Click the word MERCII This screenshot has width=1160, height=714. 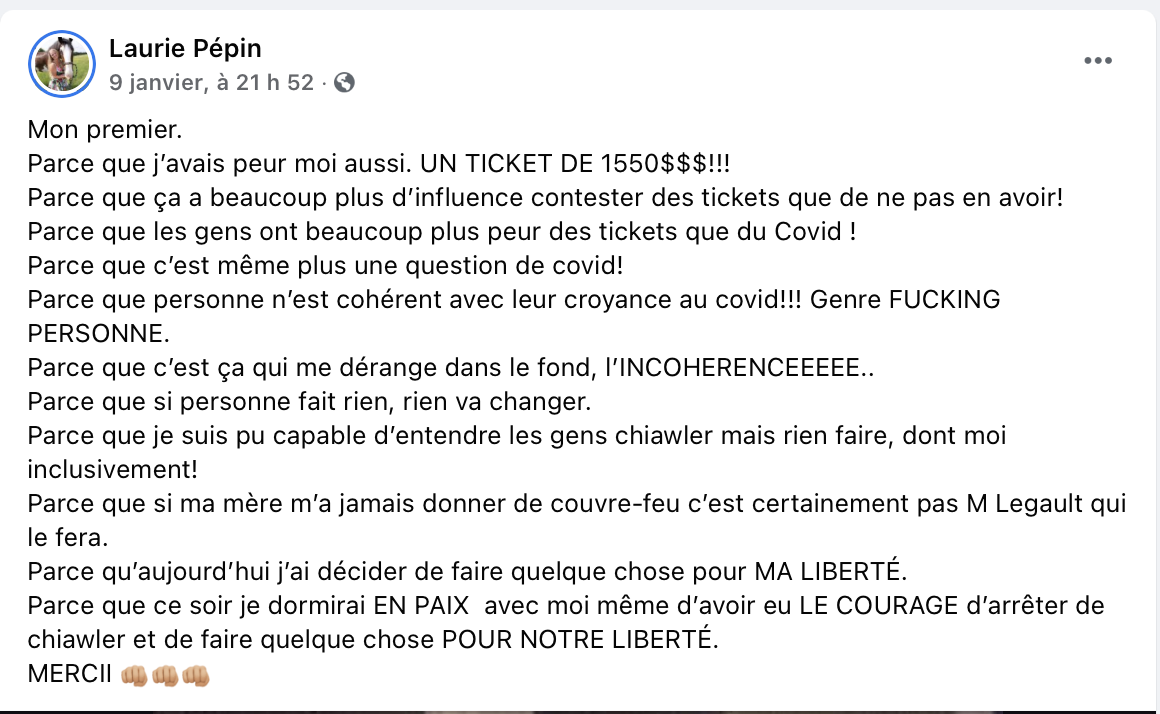70,674
